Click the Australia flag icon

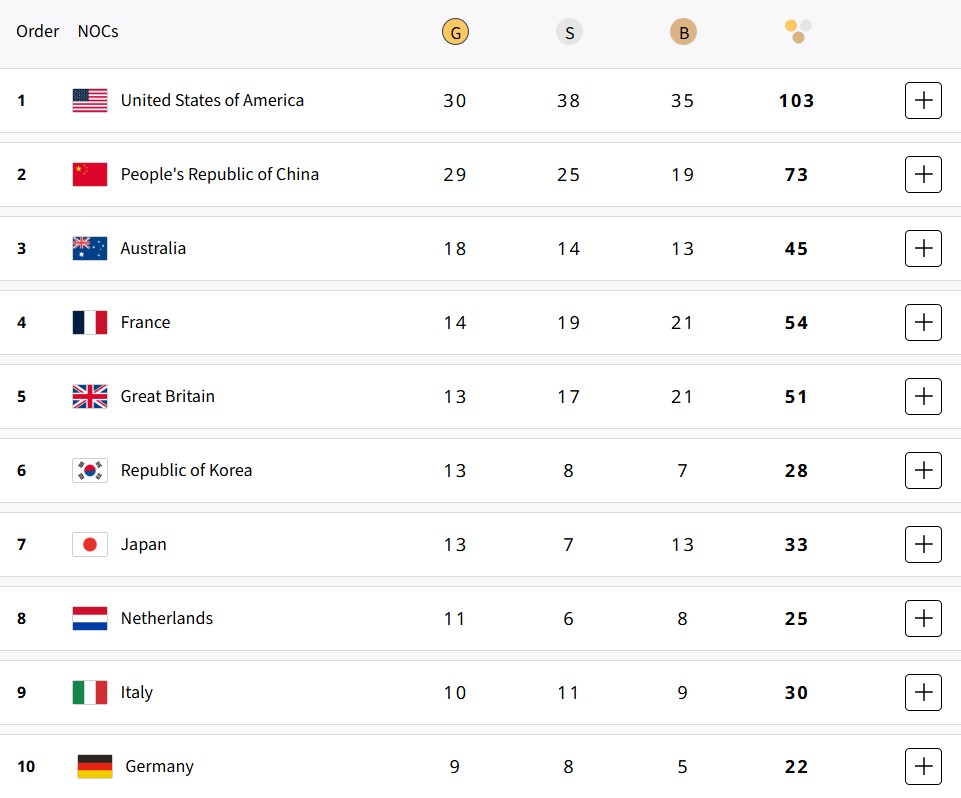click(x=89, y=248)
